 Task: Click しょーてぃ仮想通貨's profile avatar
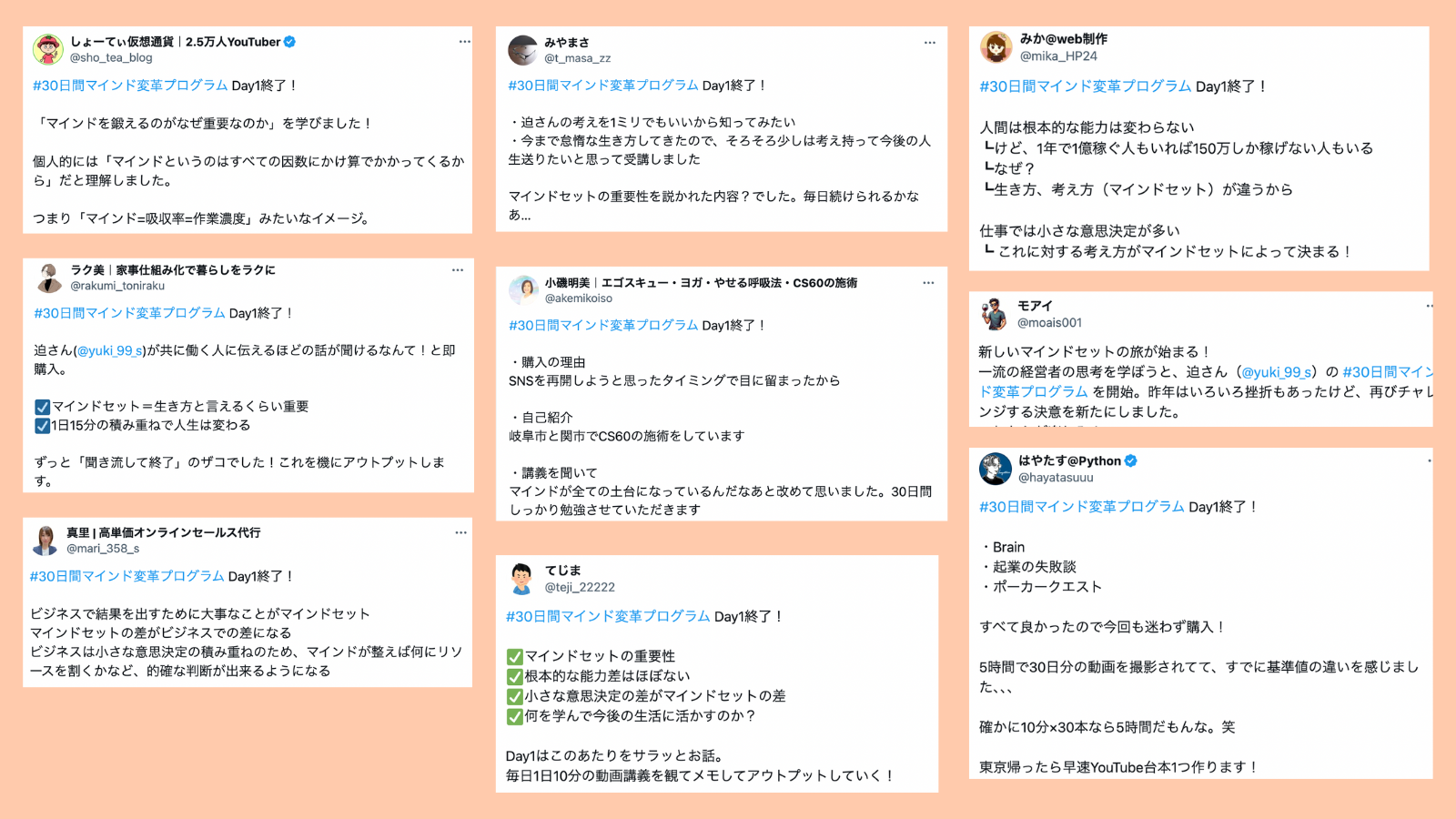click(48, 49)
